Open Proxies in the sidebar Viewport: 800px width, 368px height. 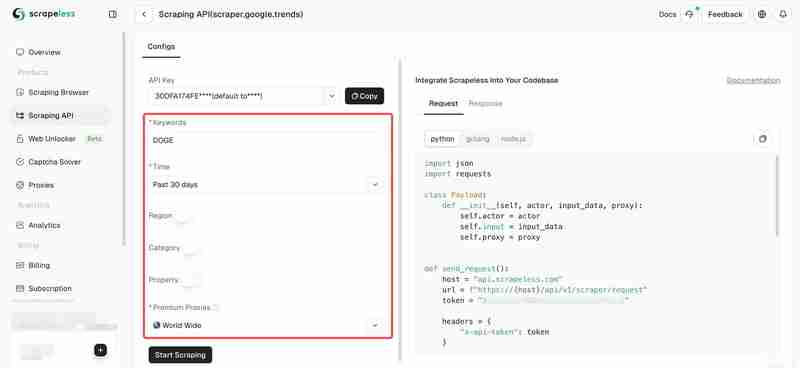(x=41, y=185)
